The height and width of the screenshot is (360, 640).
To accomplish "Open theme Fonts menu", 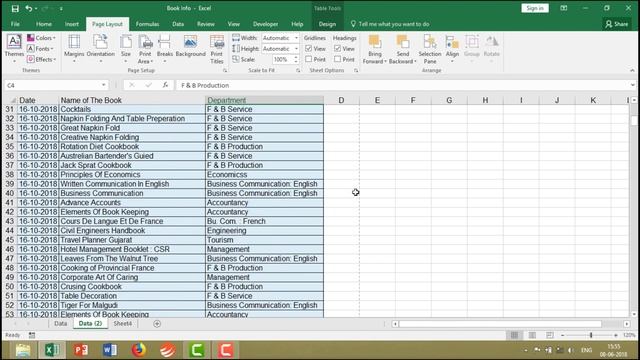I will click(40, 49).
